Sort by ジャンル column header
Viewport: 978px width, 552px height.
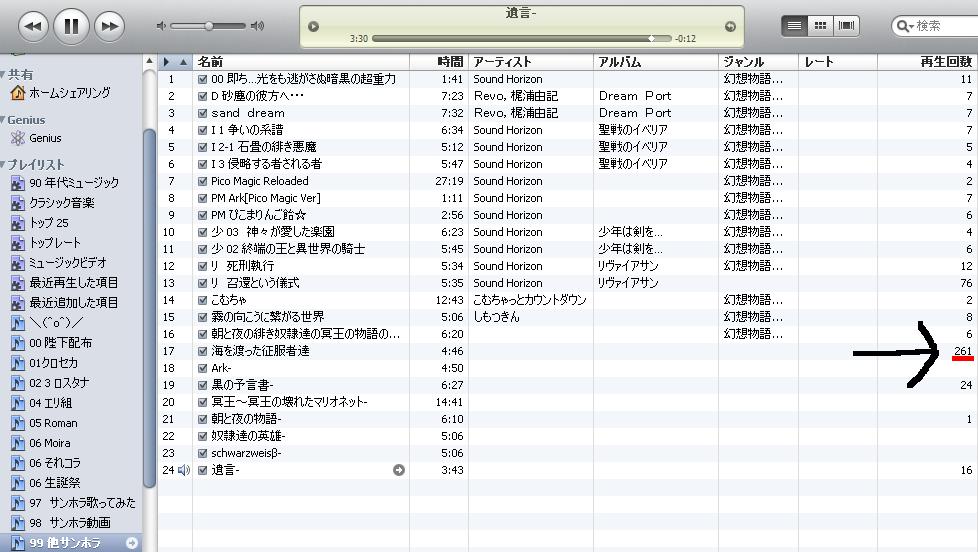pyautogui.click(x=758, y=62)
